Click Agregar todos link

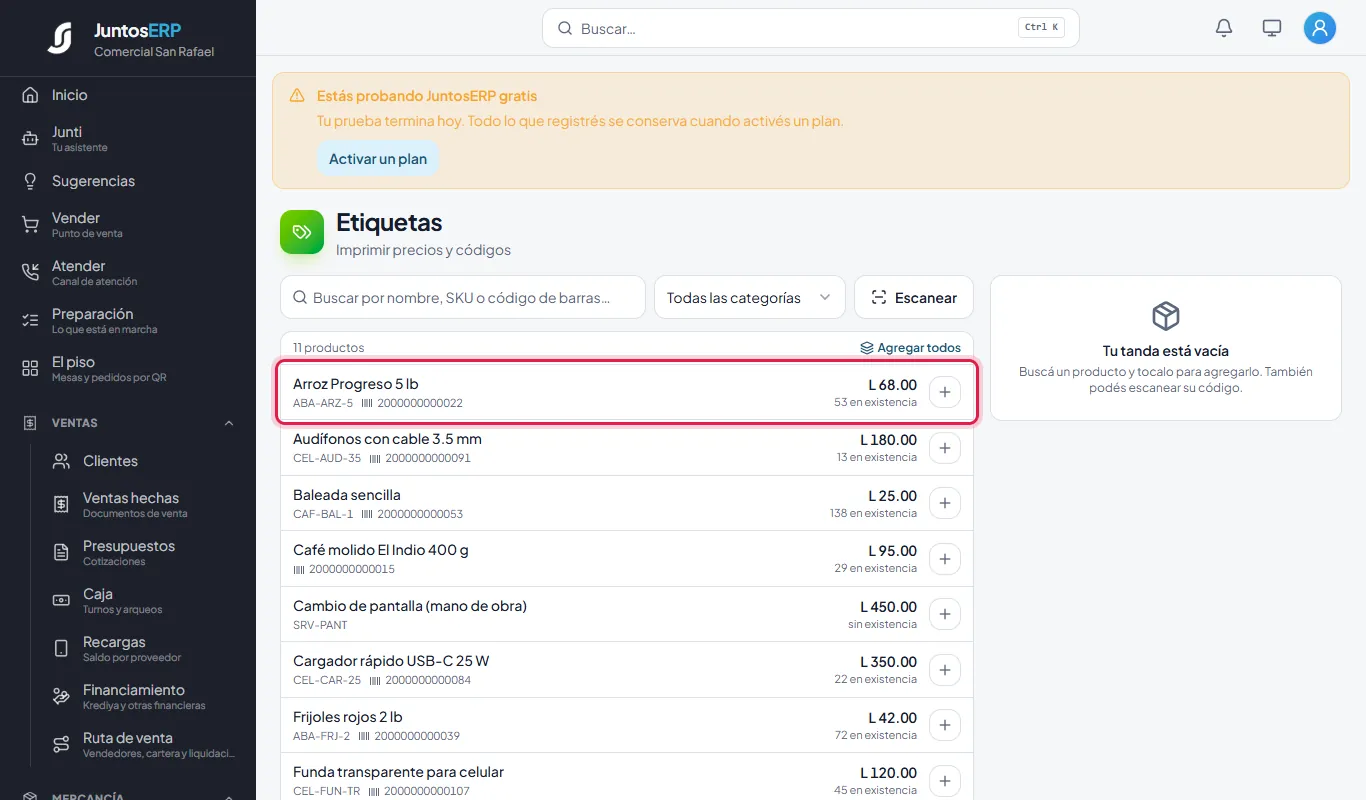[x=911, y=348]
